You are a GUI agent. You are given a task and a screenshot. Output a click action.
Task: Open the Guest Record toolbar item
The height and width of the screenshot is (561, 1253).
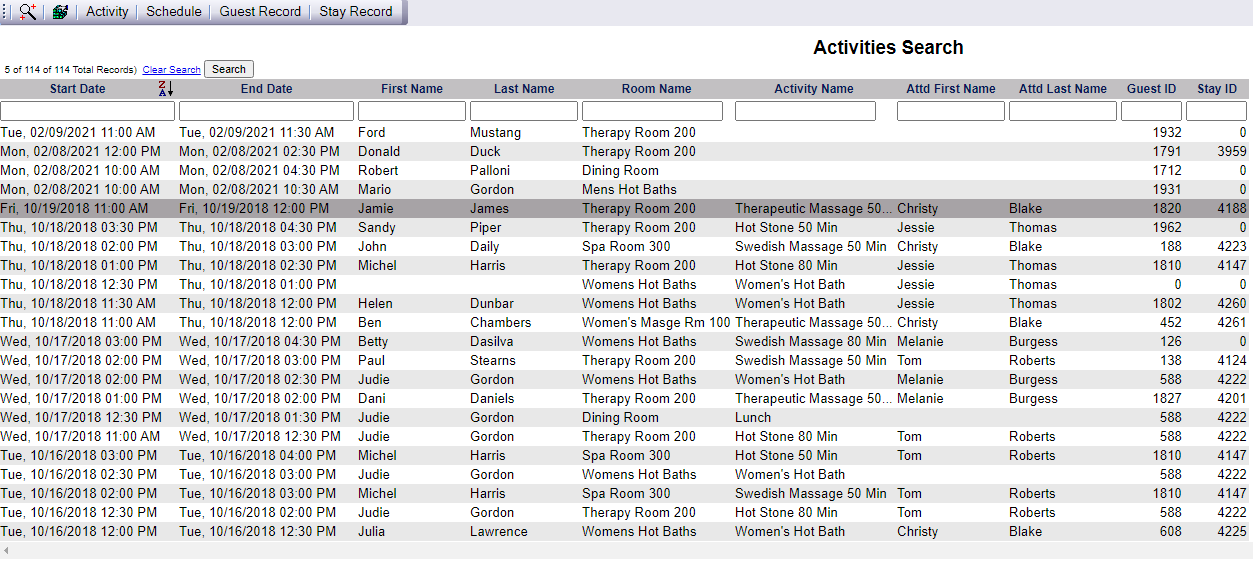pos(260,12)
